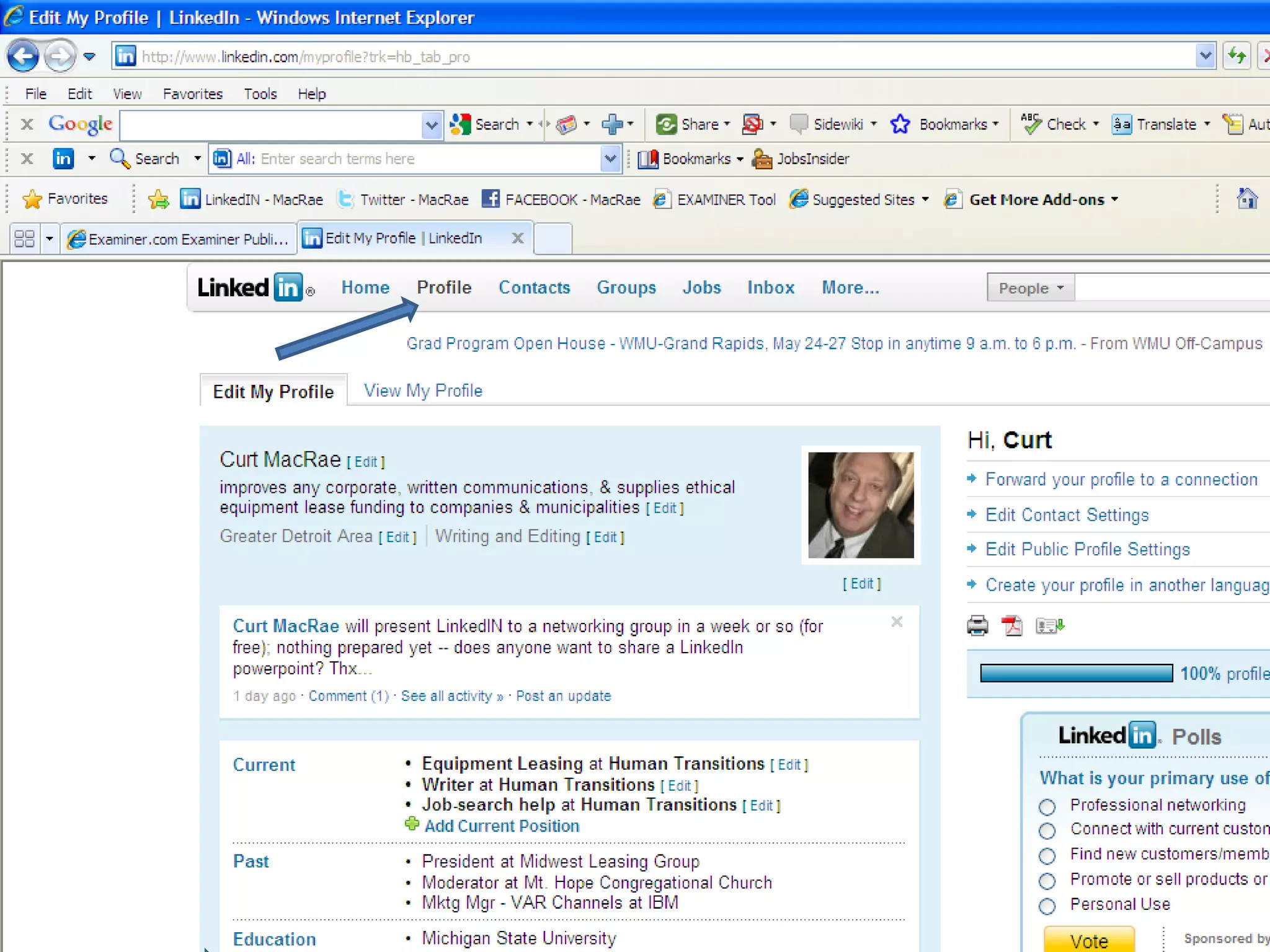Open FACEBOOK - MacRae favorites link

click(561, 199)
